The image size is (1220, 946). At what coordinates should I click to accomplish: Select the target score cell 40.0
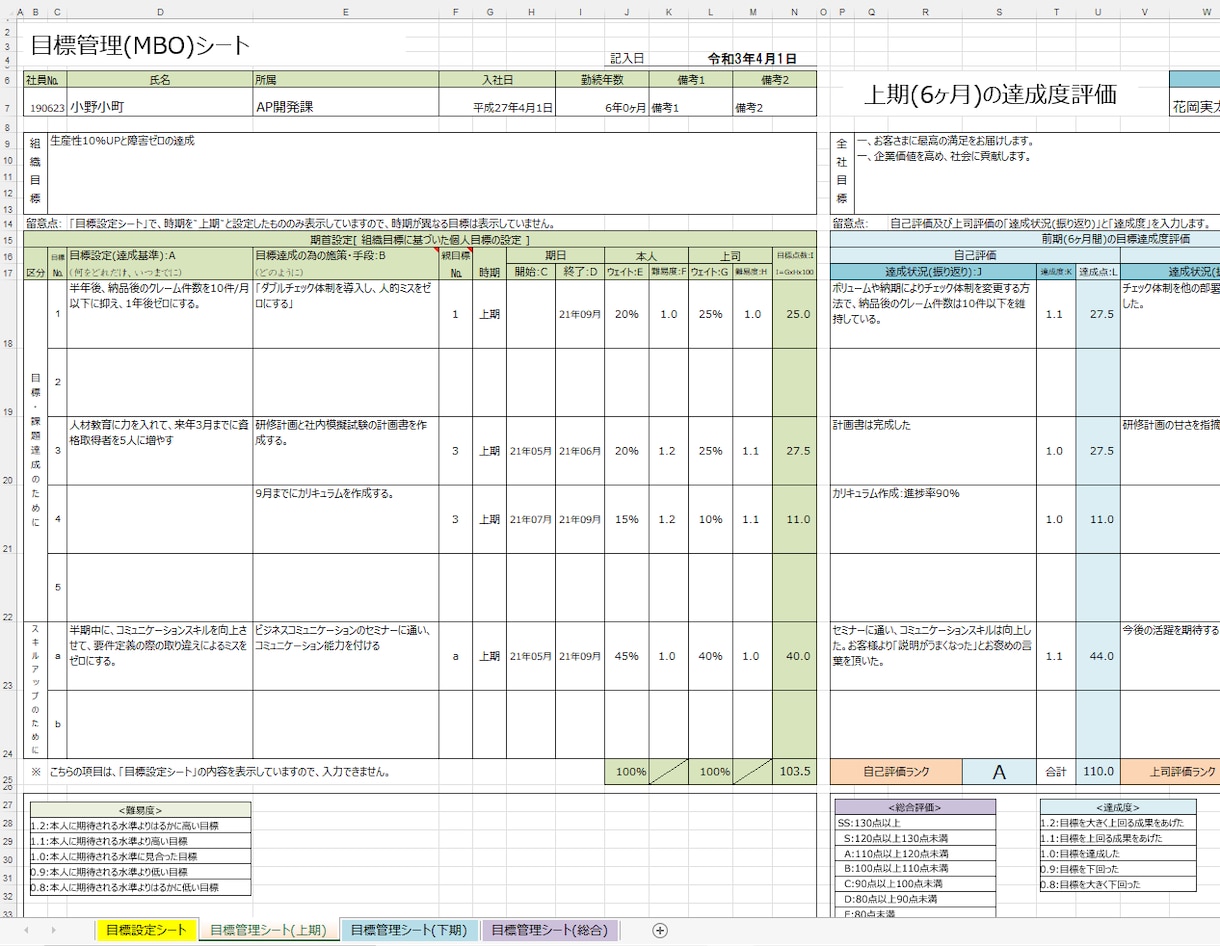794,656
